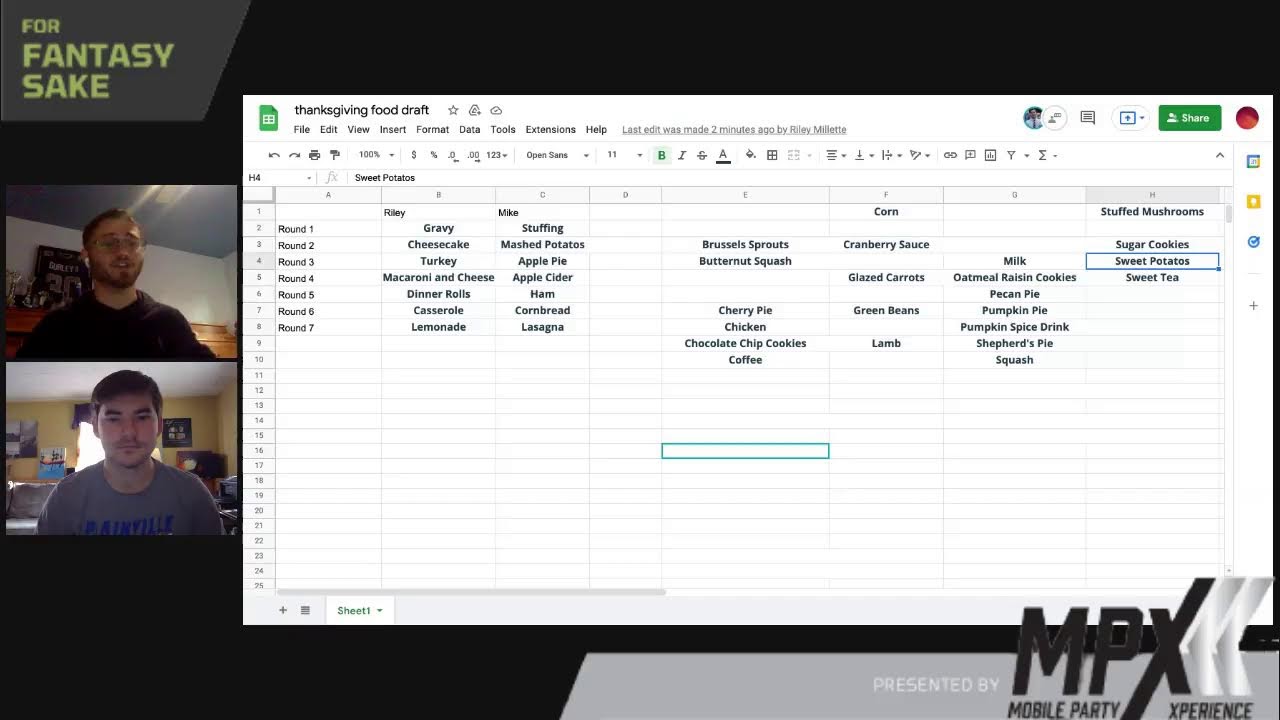
Task: Open the Edit menu
Action: [328, 129]
